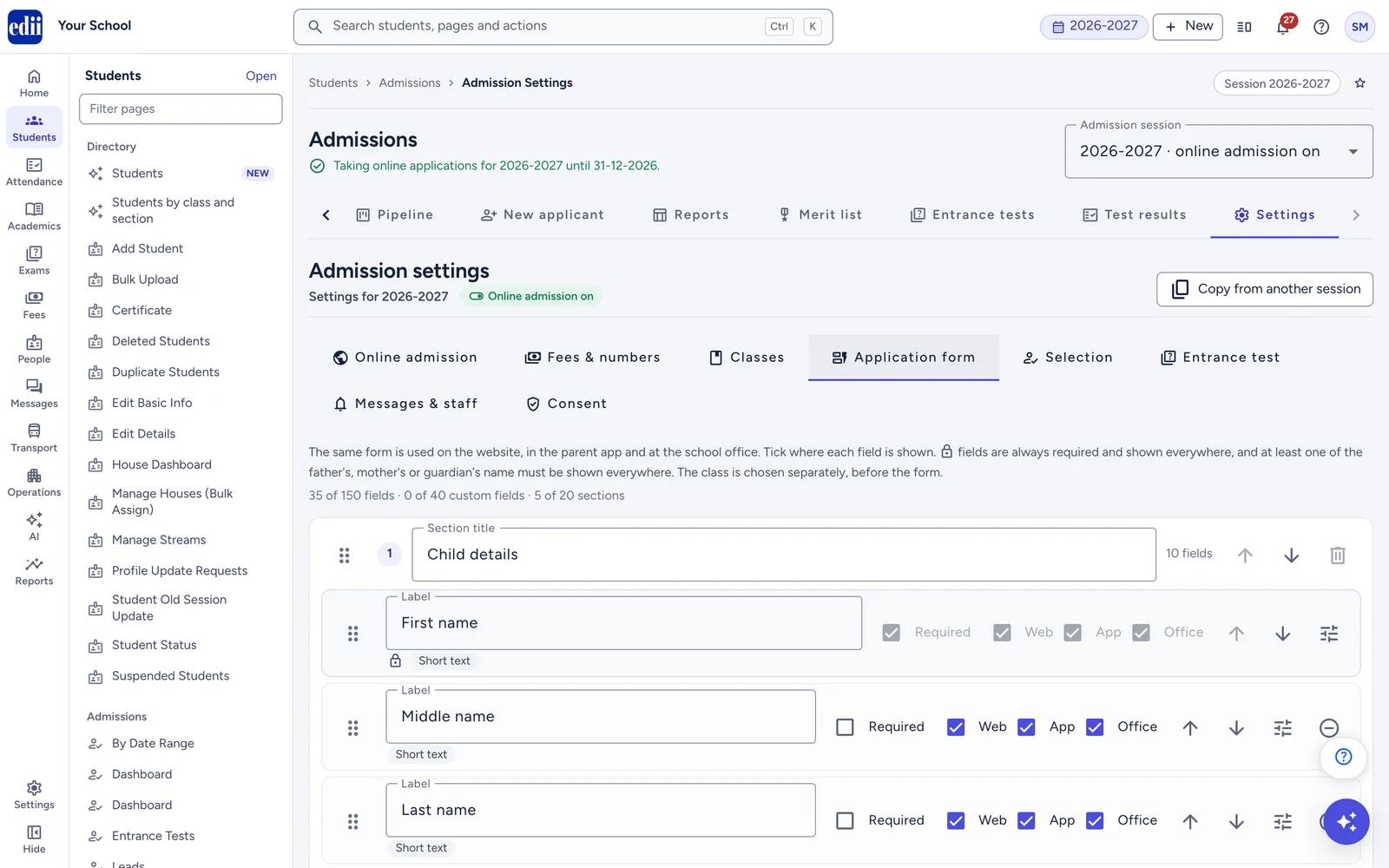The image size is (1389, 868).
Task: Move Last name field up arrow
Action: (x=1190, y=821)
